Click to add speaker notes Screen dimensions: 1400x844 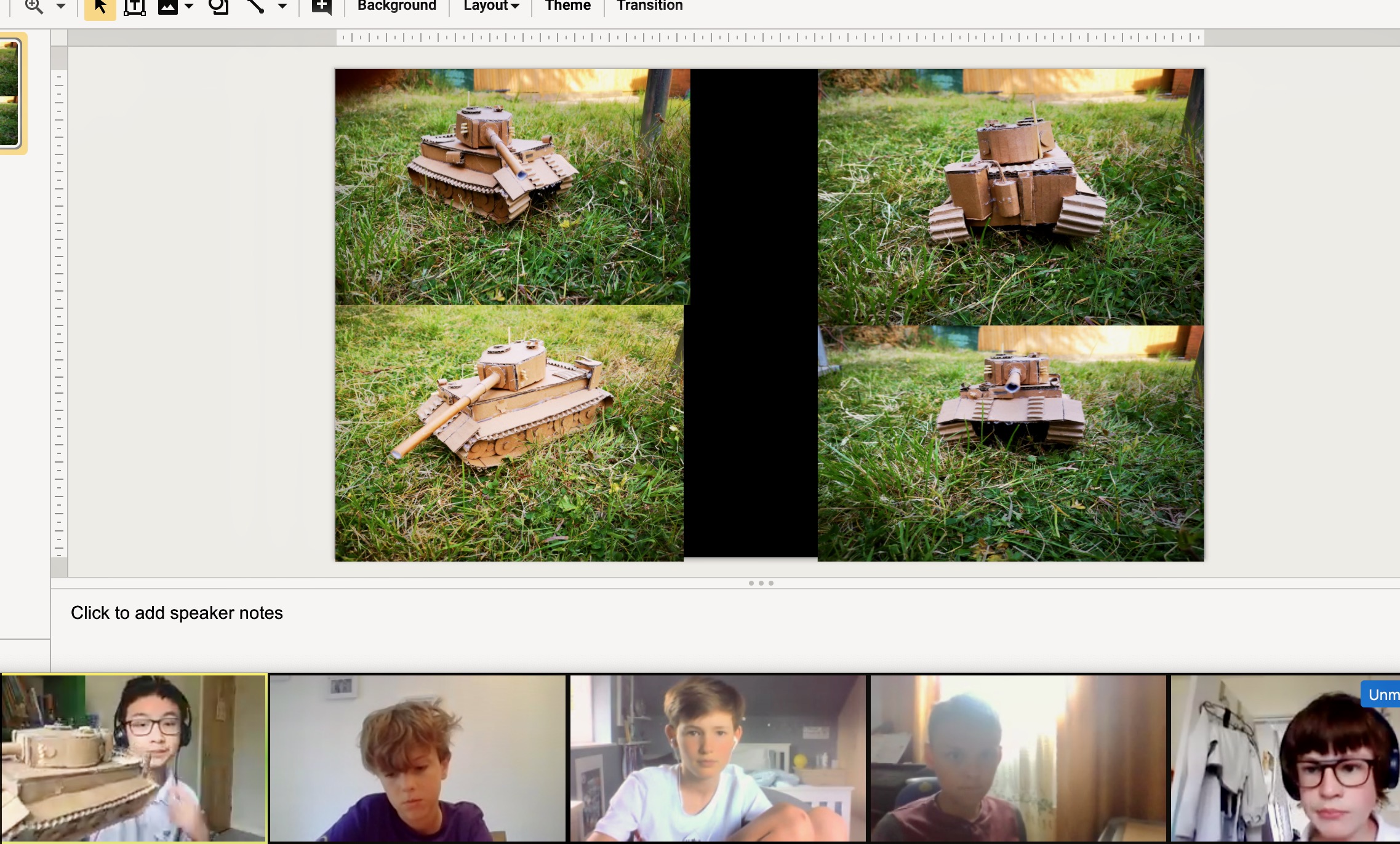point(177,613)
